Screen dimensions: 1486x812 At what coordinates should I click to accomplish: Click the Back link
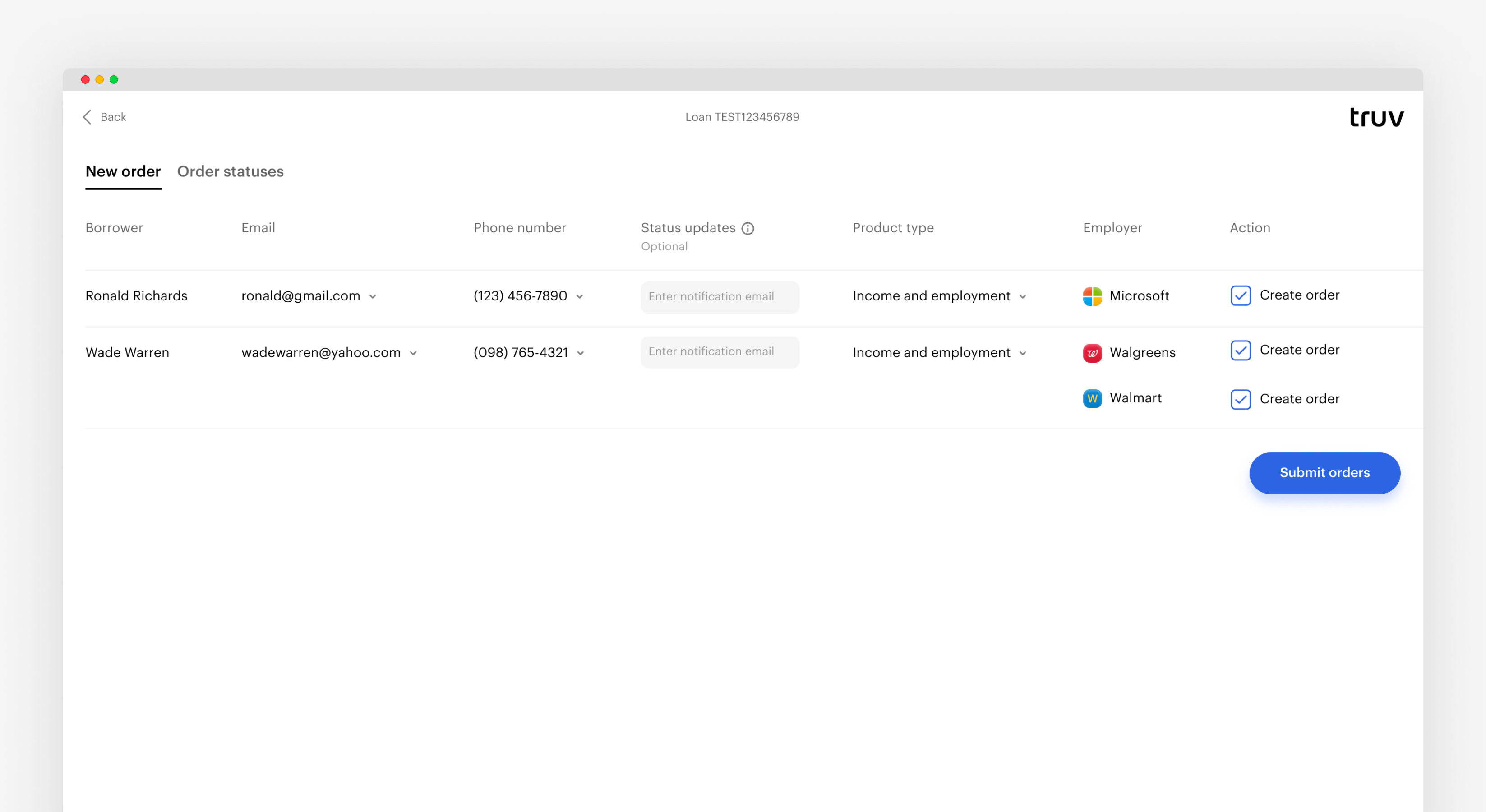[112, 117]
